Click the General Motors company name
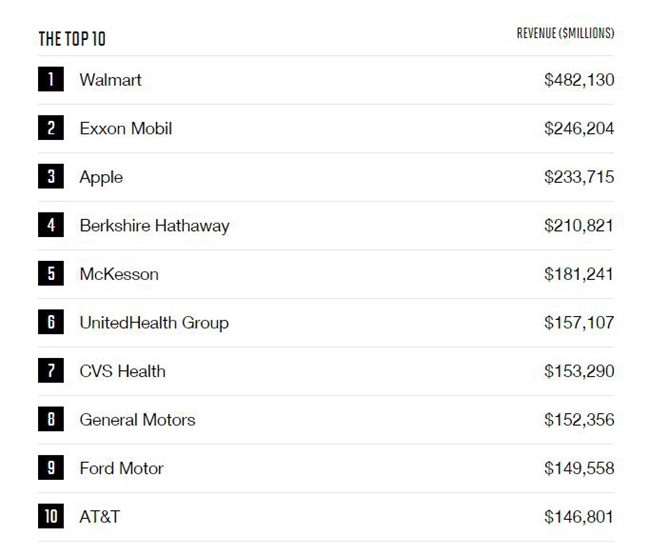This screenshot has height=556, width=650. tap(137, 420)
